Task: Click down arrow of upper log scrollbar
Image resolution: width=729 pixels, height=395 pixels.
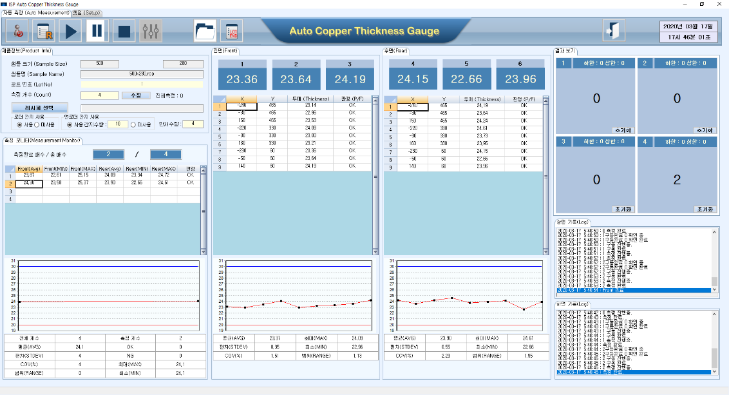Action: click(715, 290)
